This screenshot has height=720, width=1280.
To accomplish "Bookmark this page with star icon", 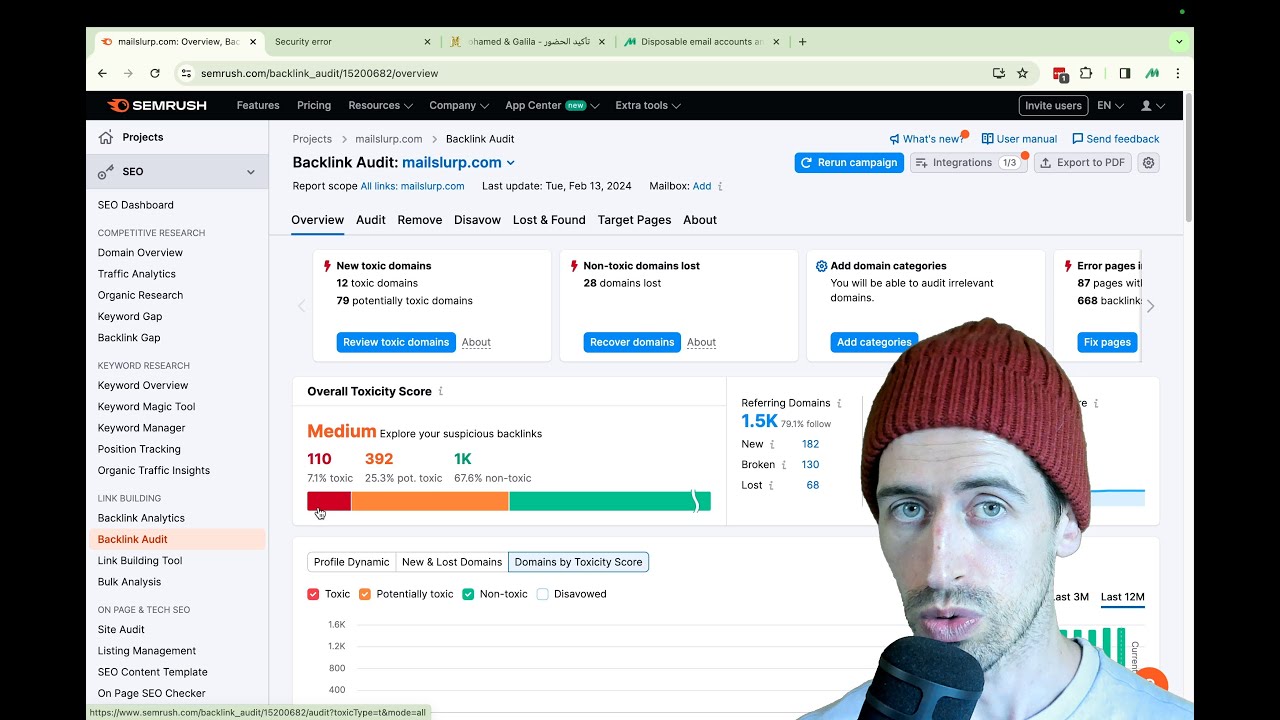I will (x=1022, y=73).
